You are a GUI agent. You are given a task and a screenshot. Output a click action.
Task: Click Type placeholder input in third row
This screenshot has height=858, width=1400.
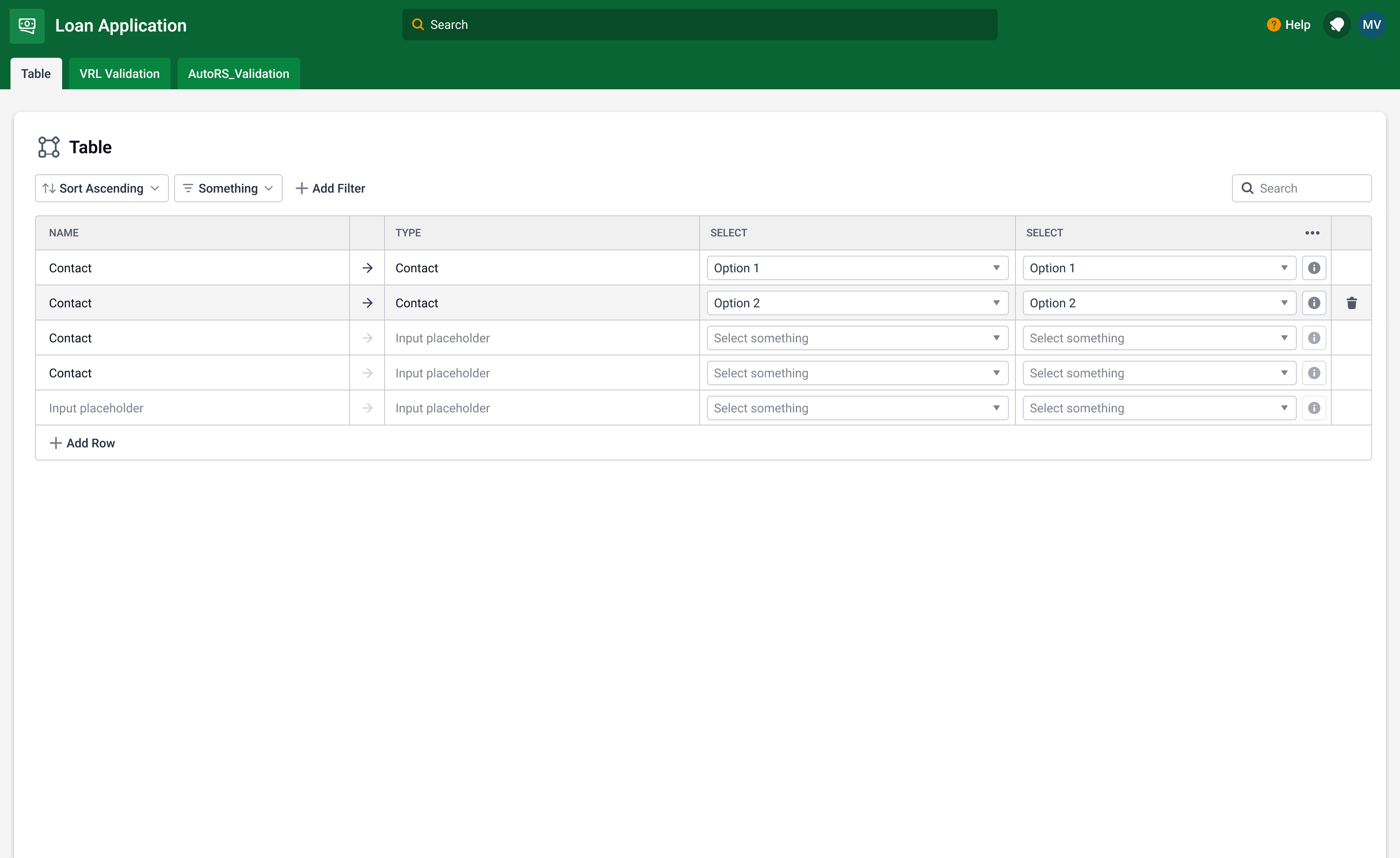(x=542, y=338)
